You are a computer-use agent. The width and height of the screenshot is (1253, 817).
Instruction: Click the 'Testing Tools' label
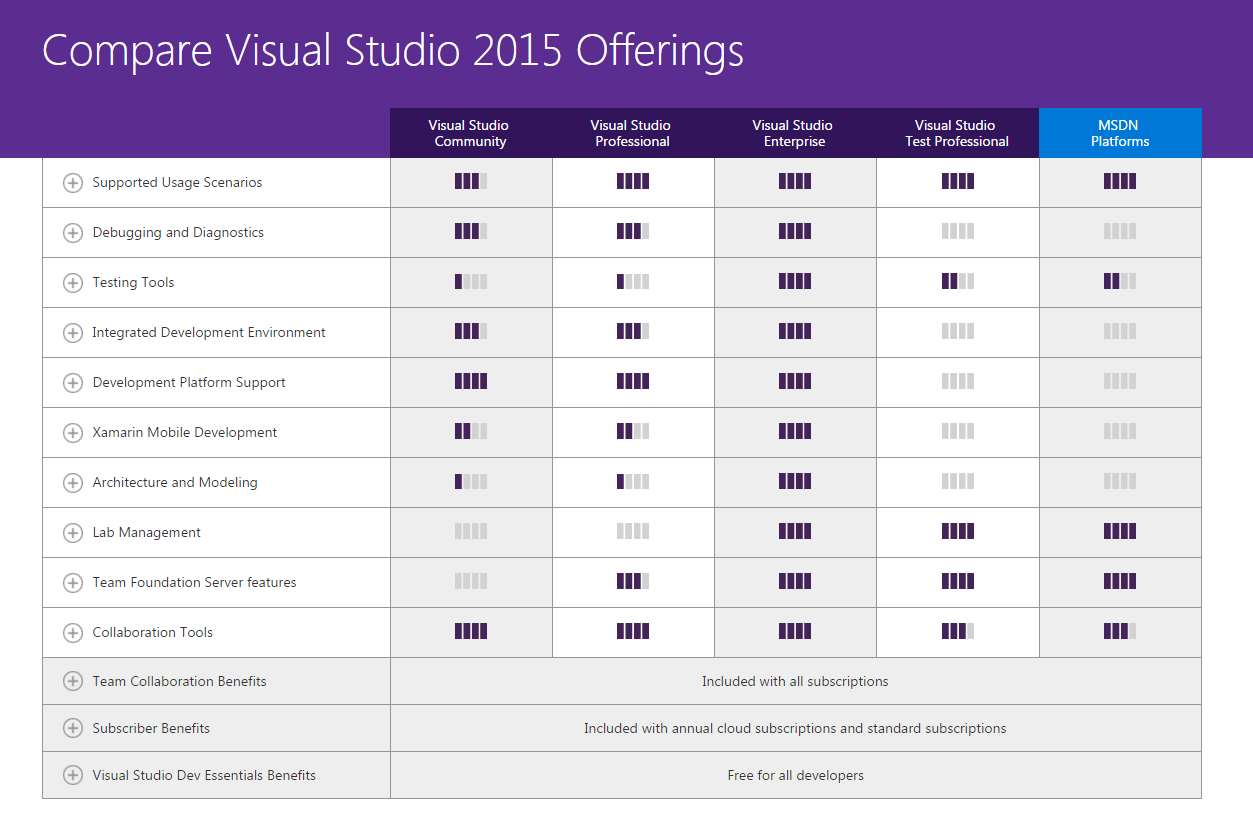[x=133, y=283]
